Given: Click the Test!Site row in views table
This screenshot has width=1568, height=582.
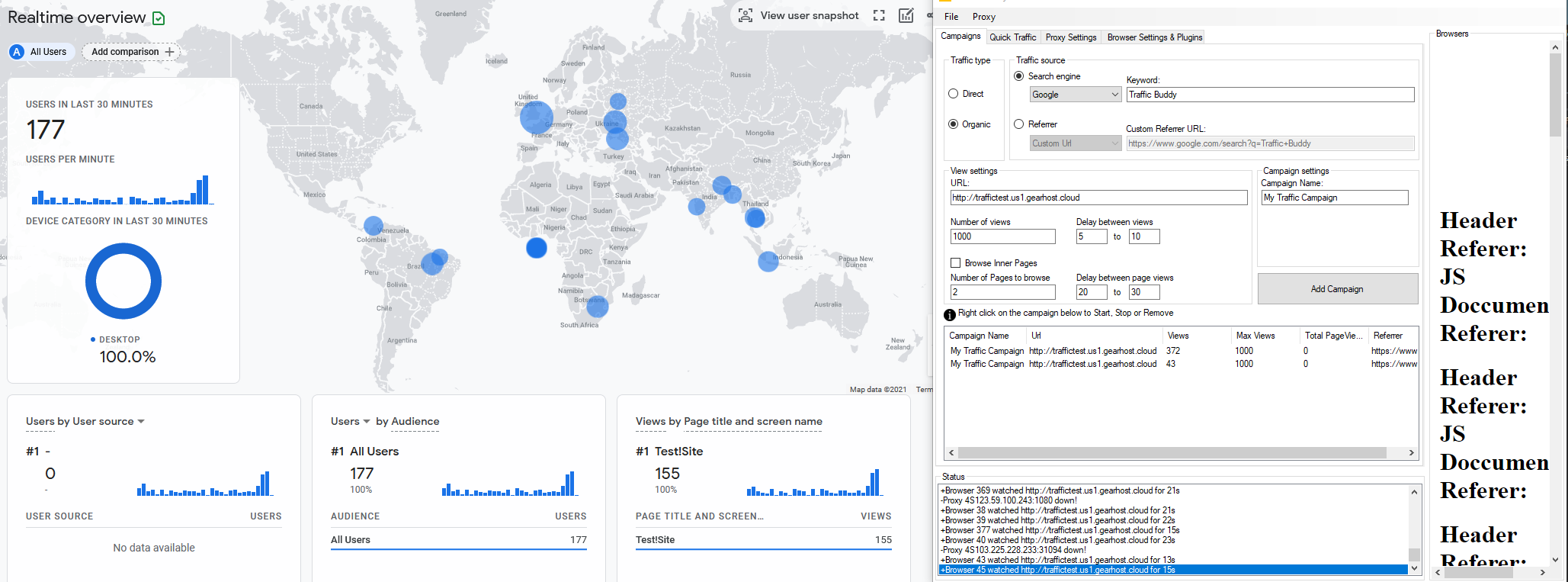Looking at the screenshot, I should pyautogui.click(x=764, y=539).
